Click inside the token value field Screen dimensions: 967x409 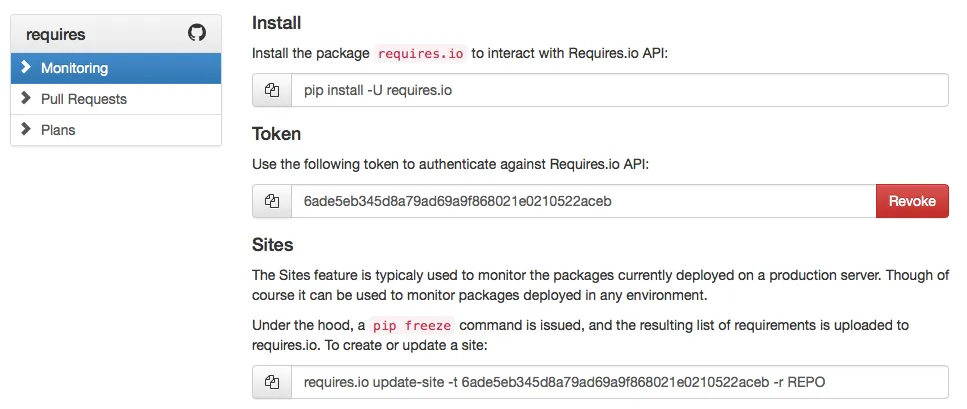[x=583, y=201]
